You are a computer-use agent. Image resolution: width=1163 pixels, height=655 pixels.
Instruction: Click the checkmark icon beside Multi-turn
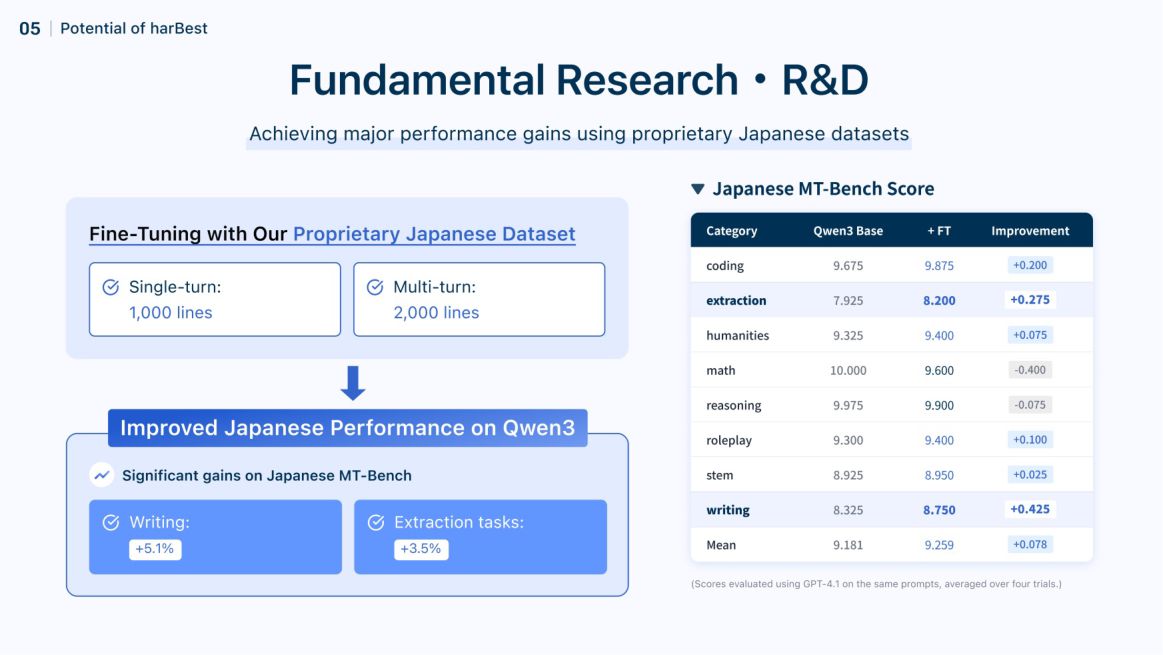click(375, 287)
